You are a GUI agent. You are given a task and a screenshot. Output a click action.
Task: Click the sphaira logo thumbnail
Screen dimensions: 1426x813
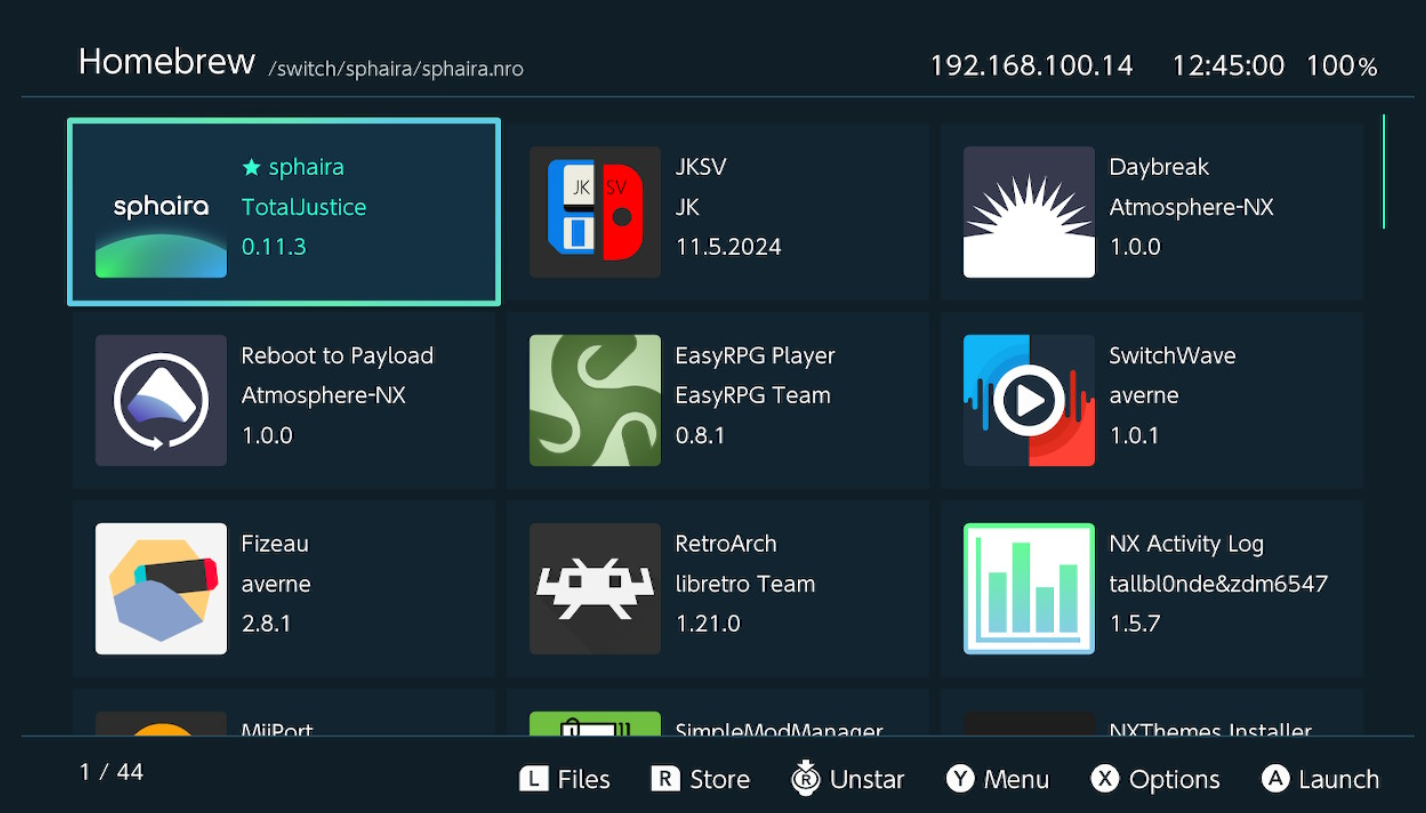tap(161, 212)
